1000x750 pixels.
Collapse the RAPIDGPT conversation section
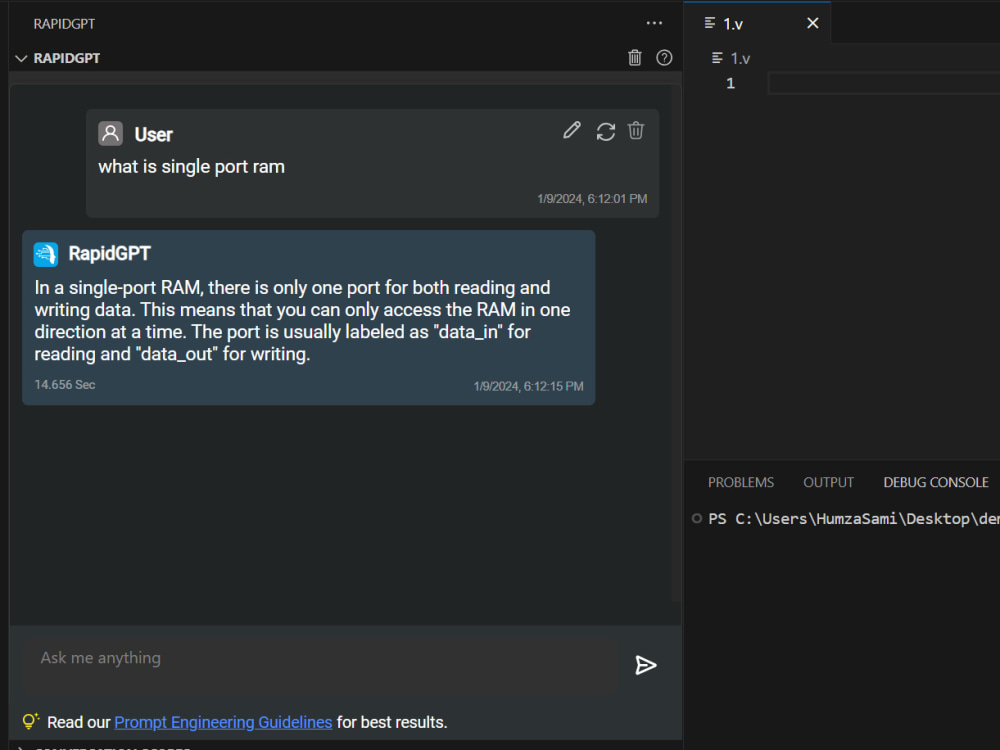tap(21, 58)
